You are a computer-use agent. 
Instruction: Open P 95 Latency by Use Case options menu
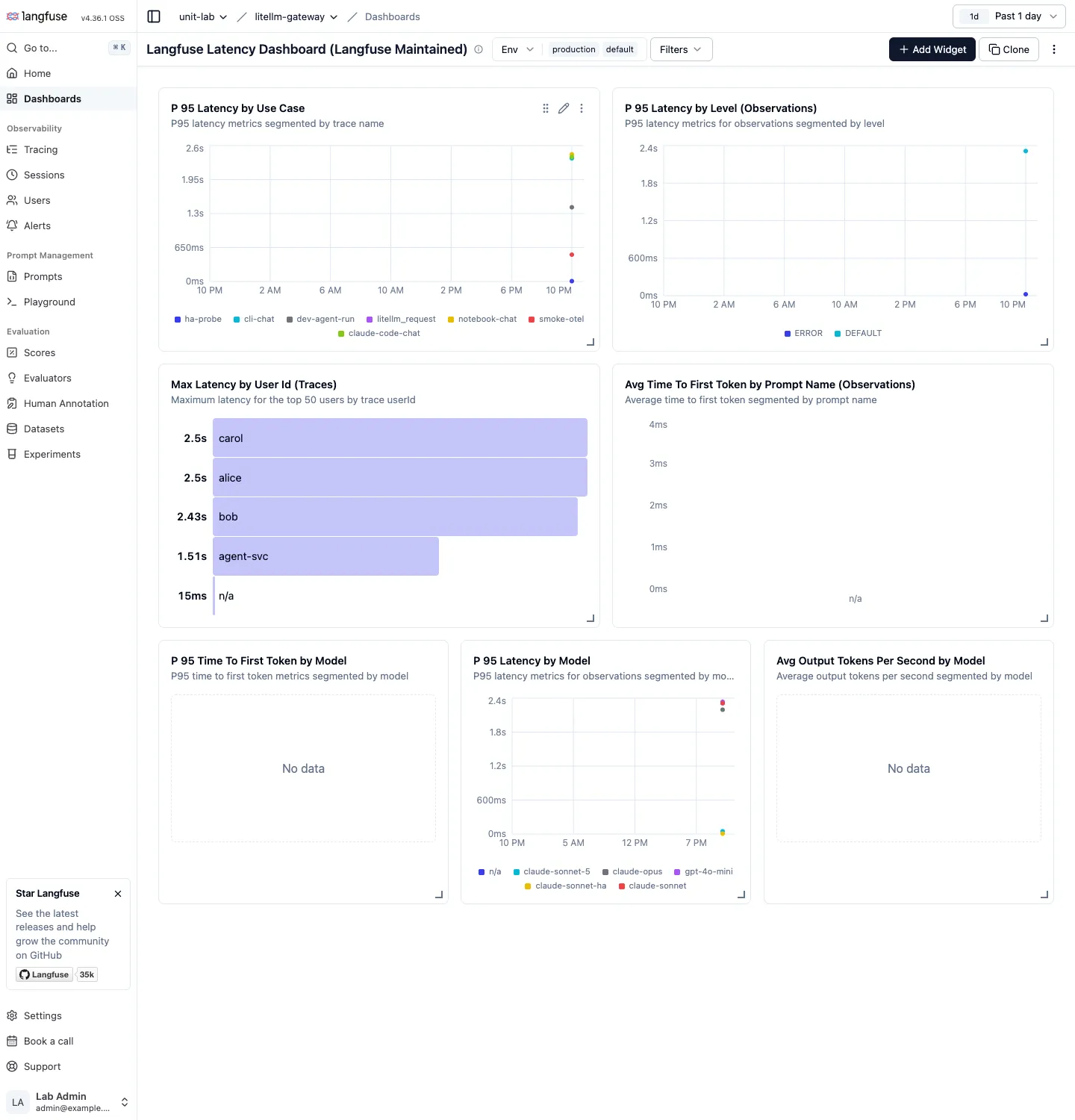(x=582, y=108)
